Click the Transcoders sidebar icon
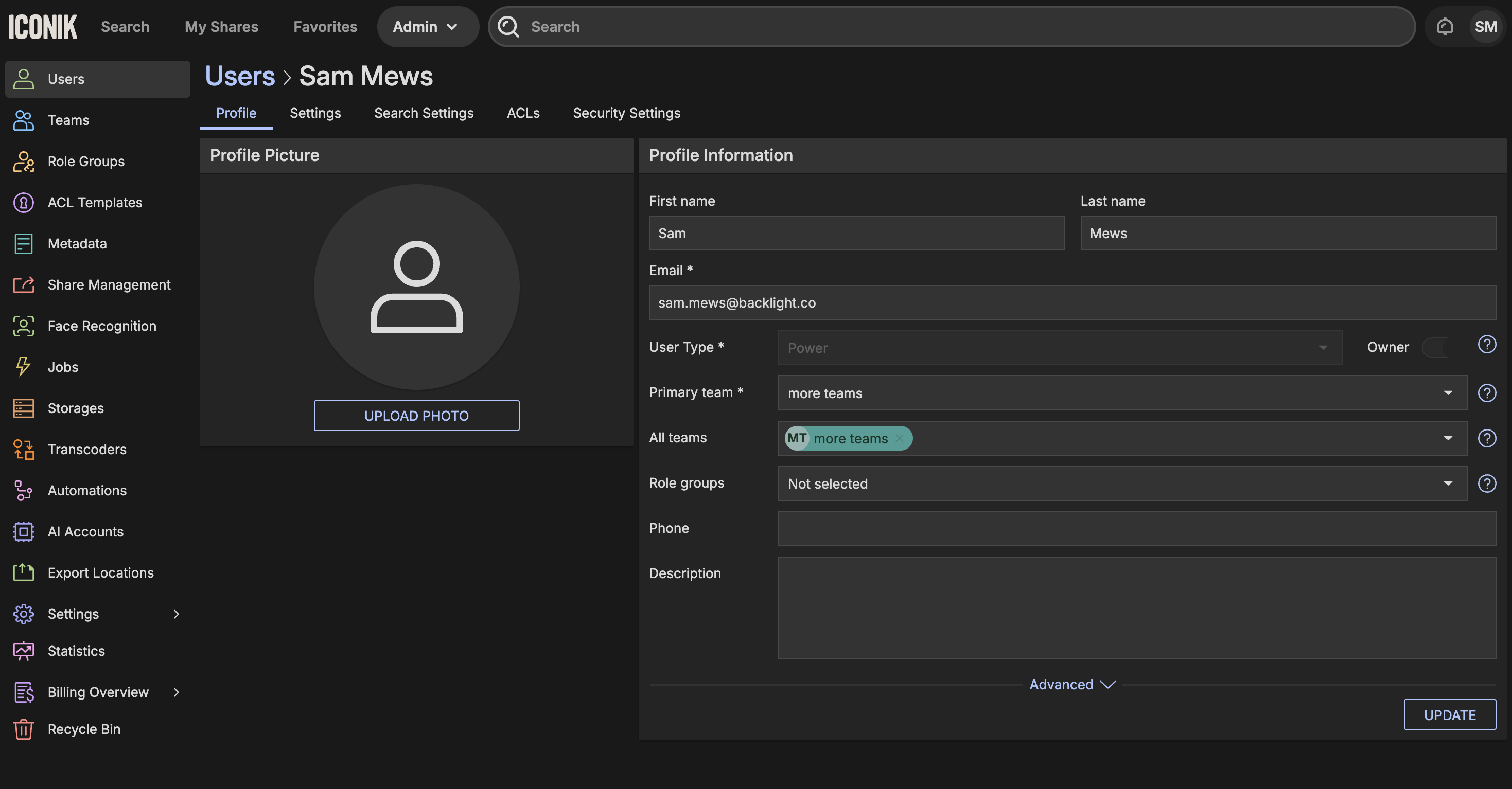Viewport: 1512px width, 789px height. (24, 450)
